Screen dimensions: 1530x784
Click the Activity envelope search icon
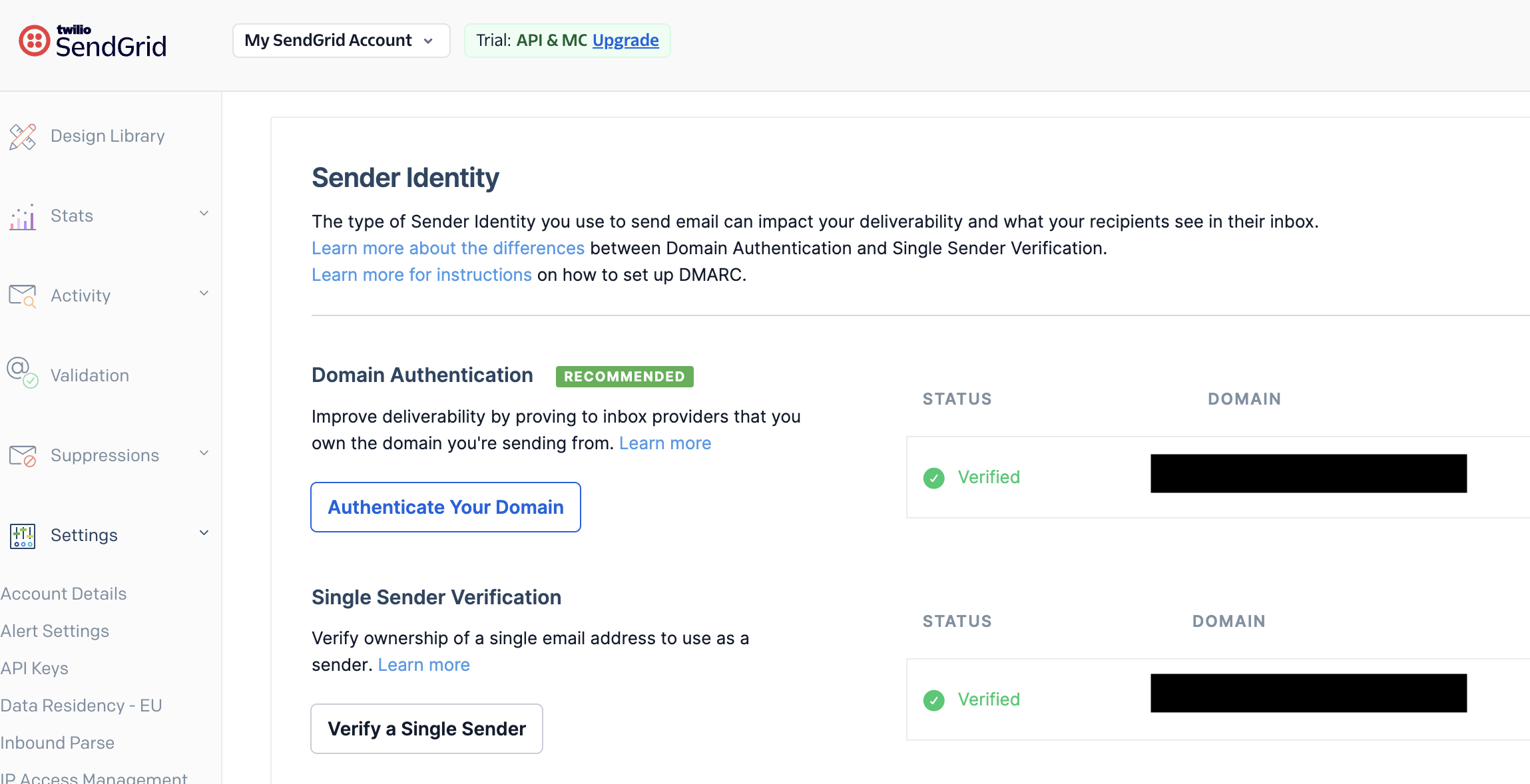click(23, 295)
